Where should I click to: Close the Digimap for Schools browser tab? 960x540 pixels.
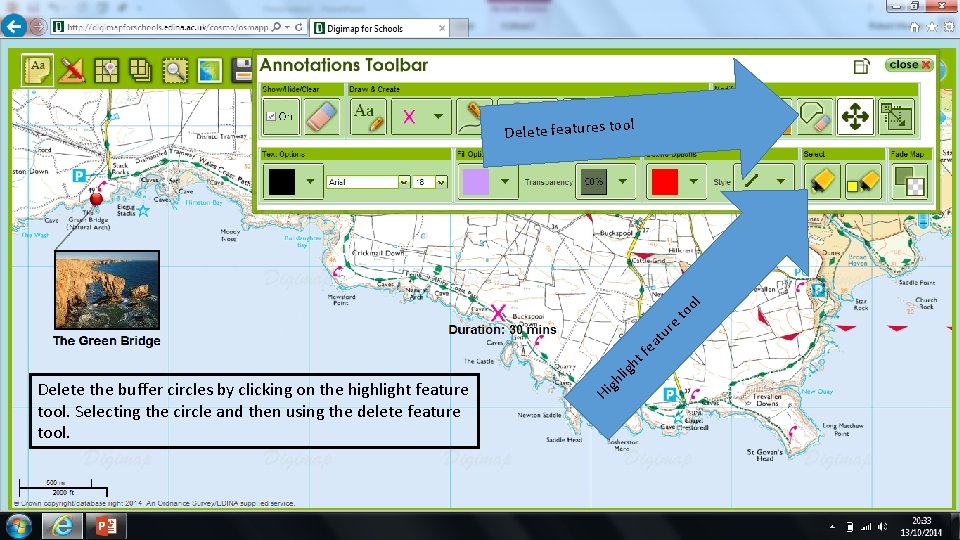pos(442,28)
